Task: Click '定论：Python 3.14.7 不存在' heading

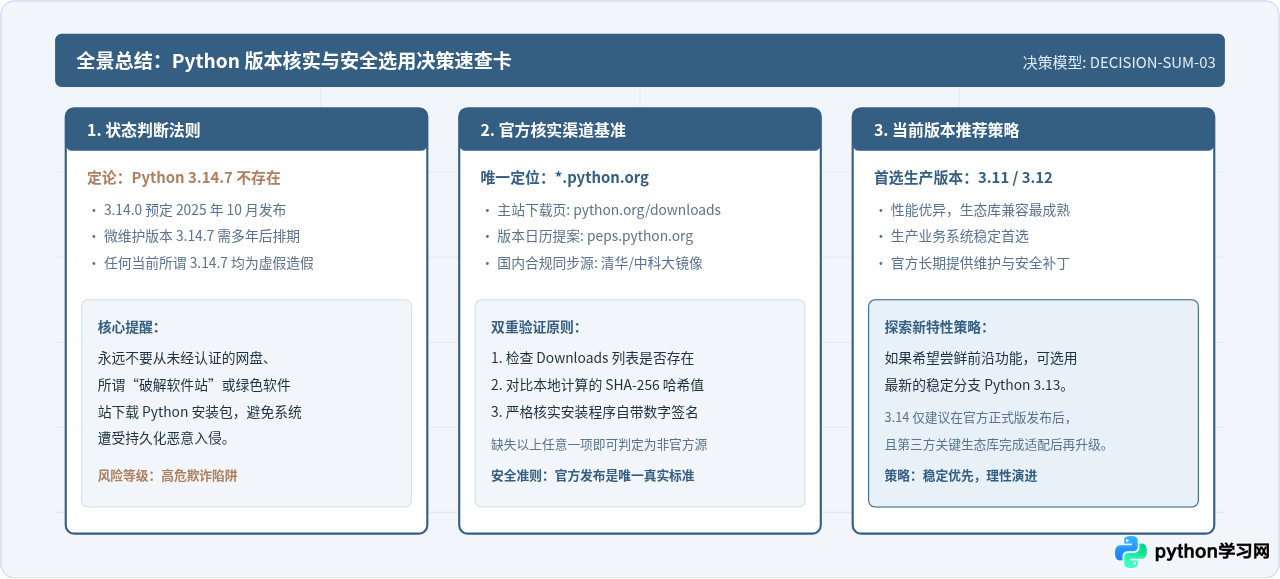Action: click(184, 178)
